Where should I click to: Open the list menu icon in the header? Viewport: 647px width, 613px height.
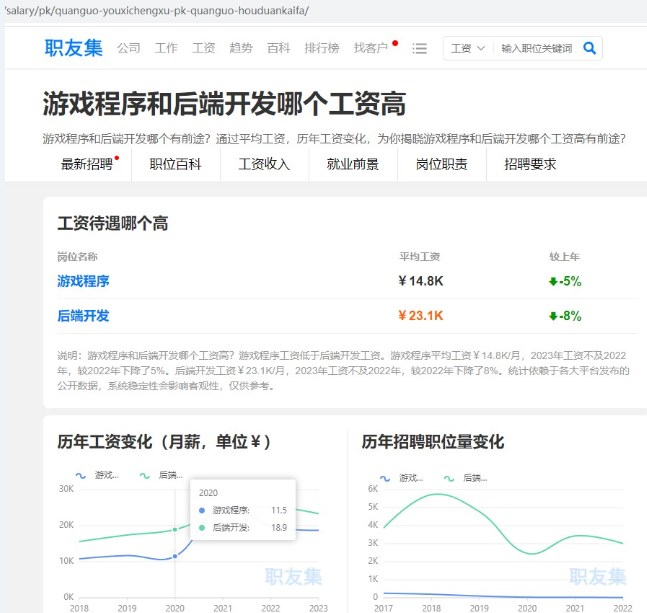pyautogui.click(x=419, y=49)
